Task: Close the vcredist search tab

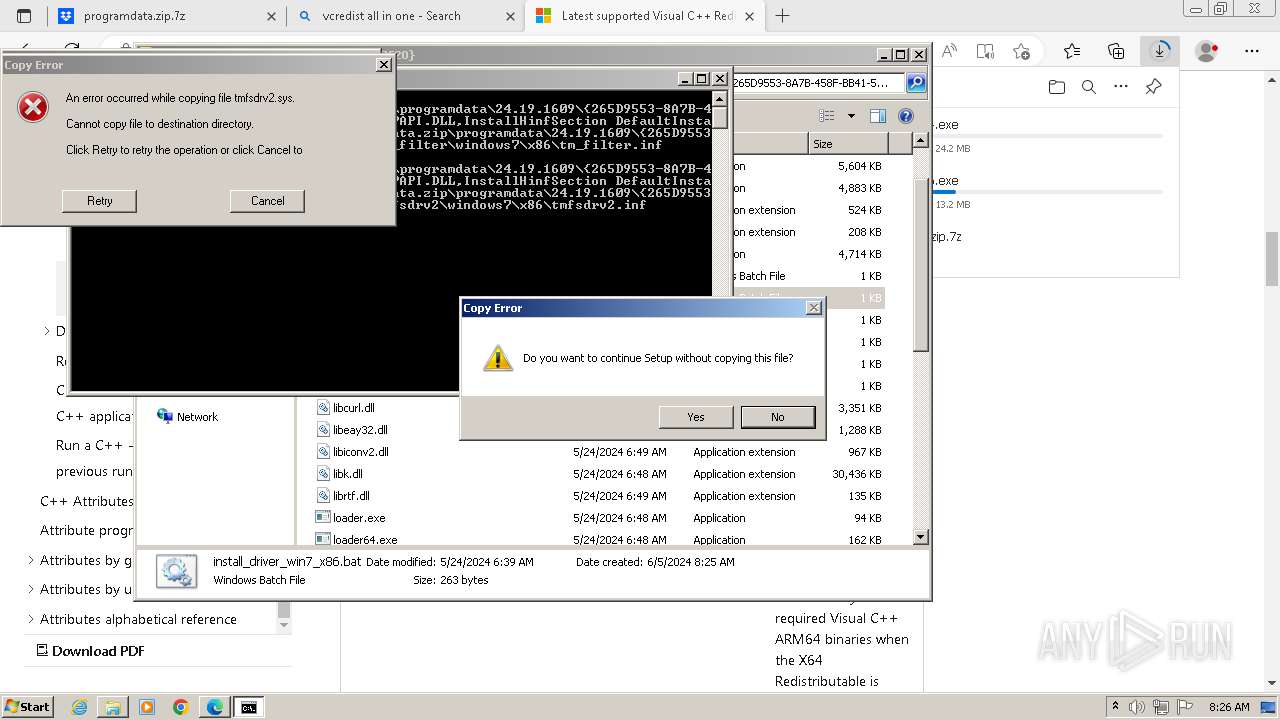Action: tap(510, 16)
